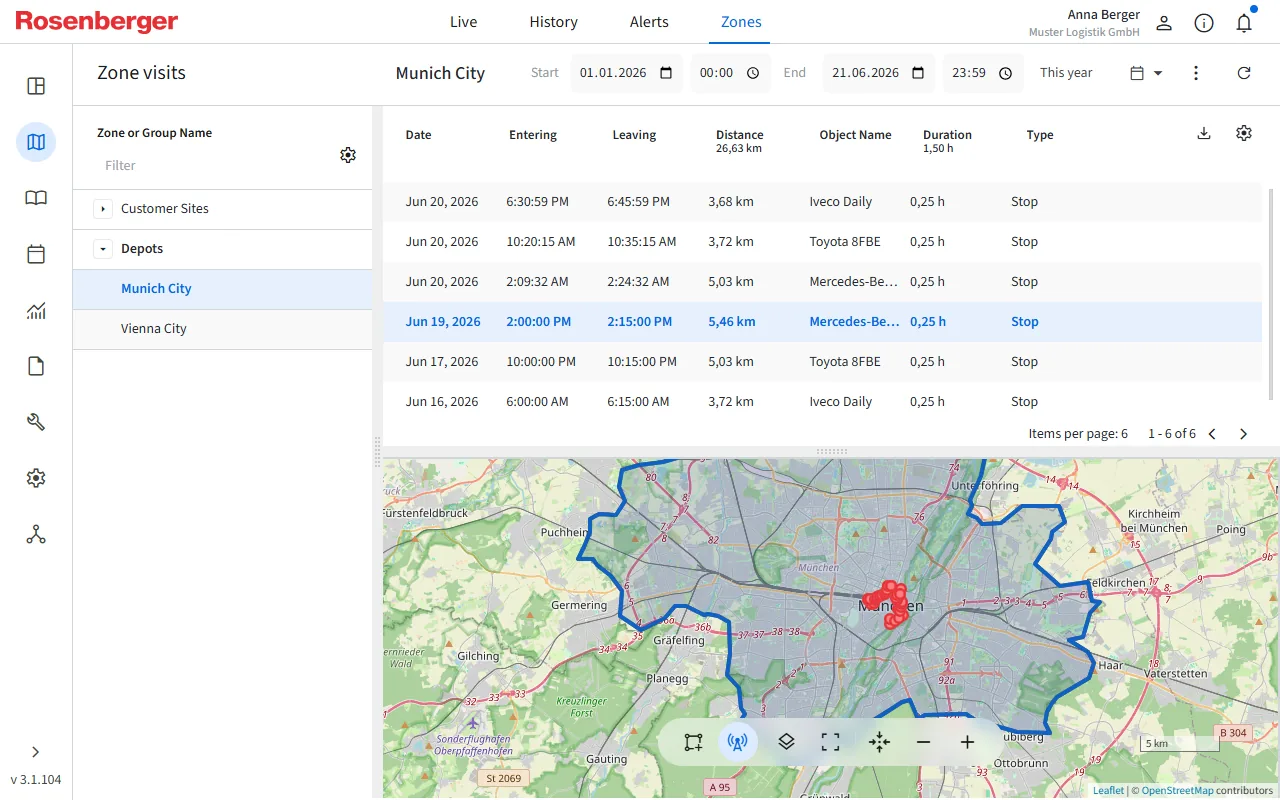Open the analytics chart sidebar icon
The width and height of the screenshot is (1280, 800).
[36, 310]
